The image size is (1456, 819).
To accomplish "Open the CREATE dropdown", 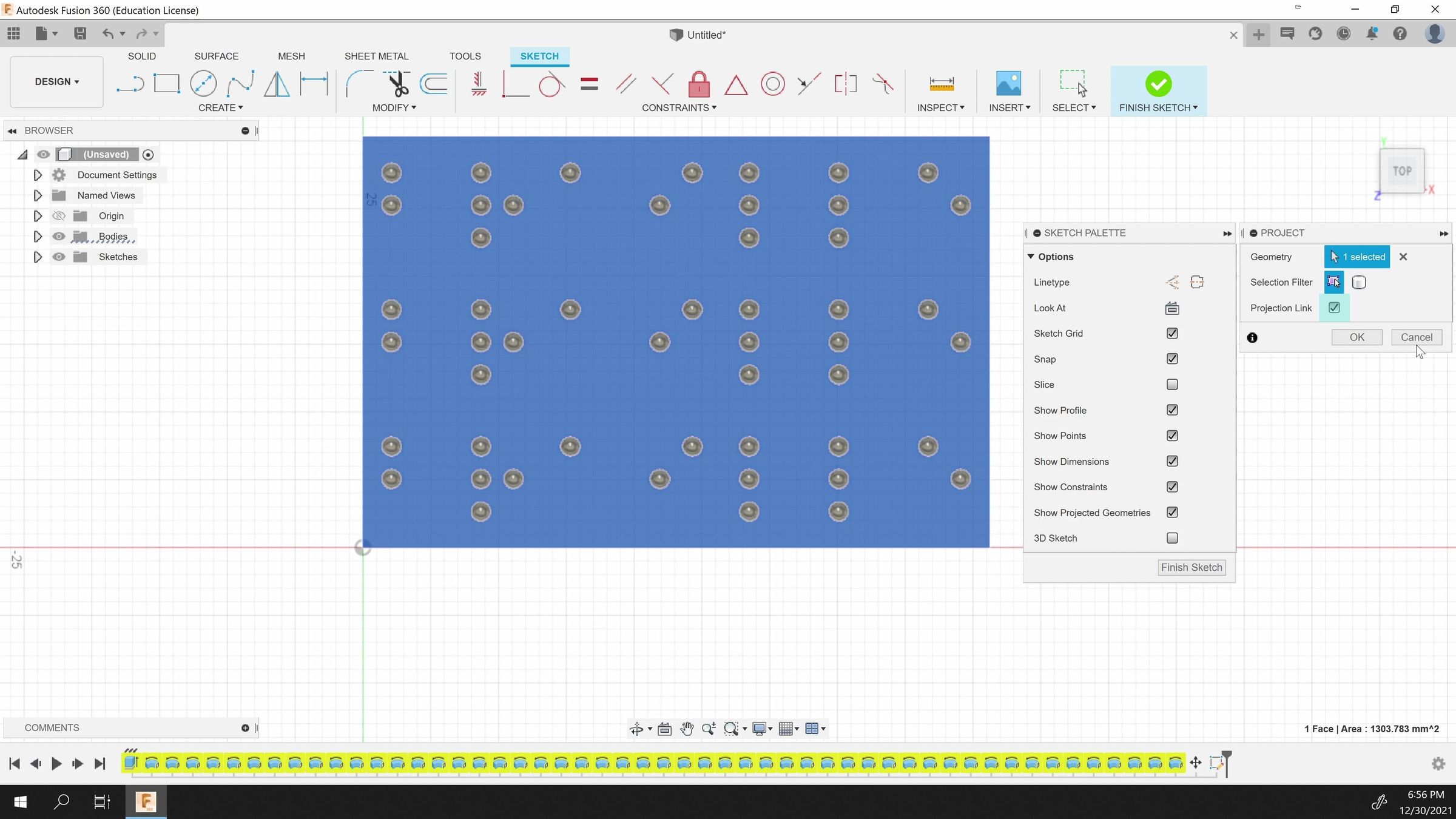I will click(221, 107).
